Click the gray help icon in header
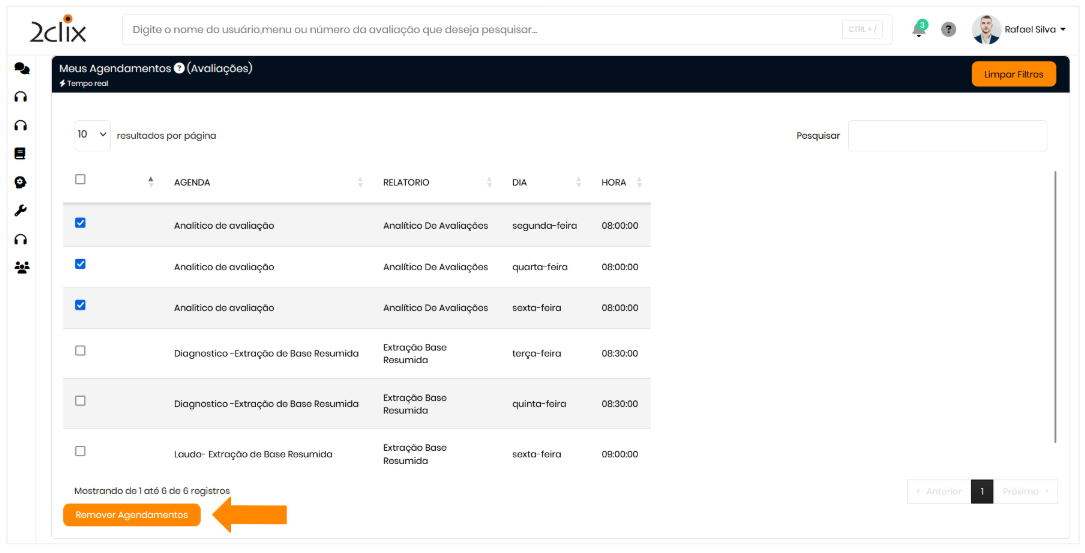Viewport: 1085px width, 553px height. click(948, 30)
